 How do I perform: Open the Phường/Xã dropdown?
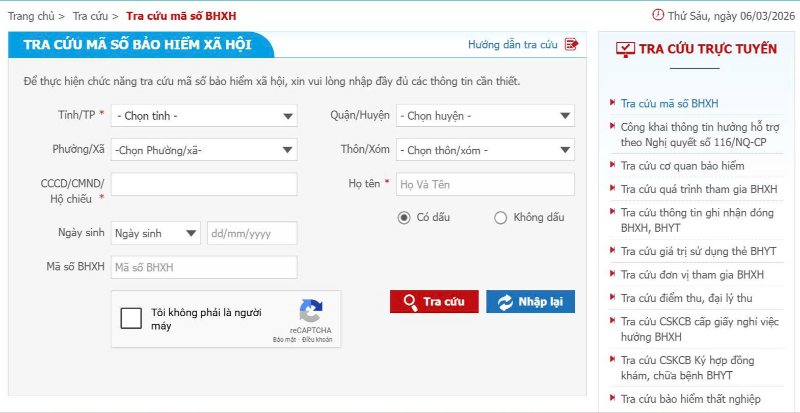(x=204, y=150)
